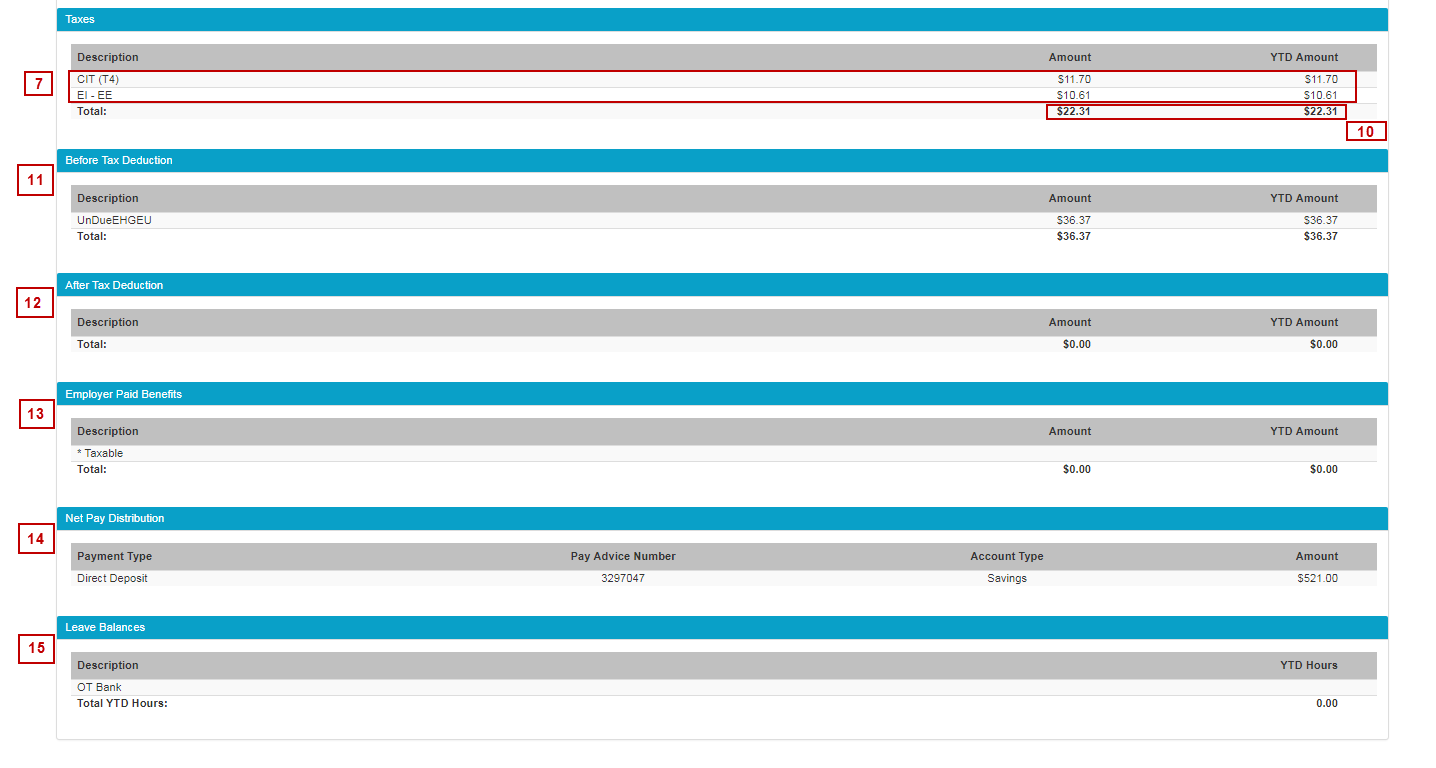Image resolution: width=1436 pixels, height=768 pixels.
Task: Open the Leave Balances section header
Action: pyautogui.click(x=105, y=627)
